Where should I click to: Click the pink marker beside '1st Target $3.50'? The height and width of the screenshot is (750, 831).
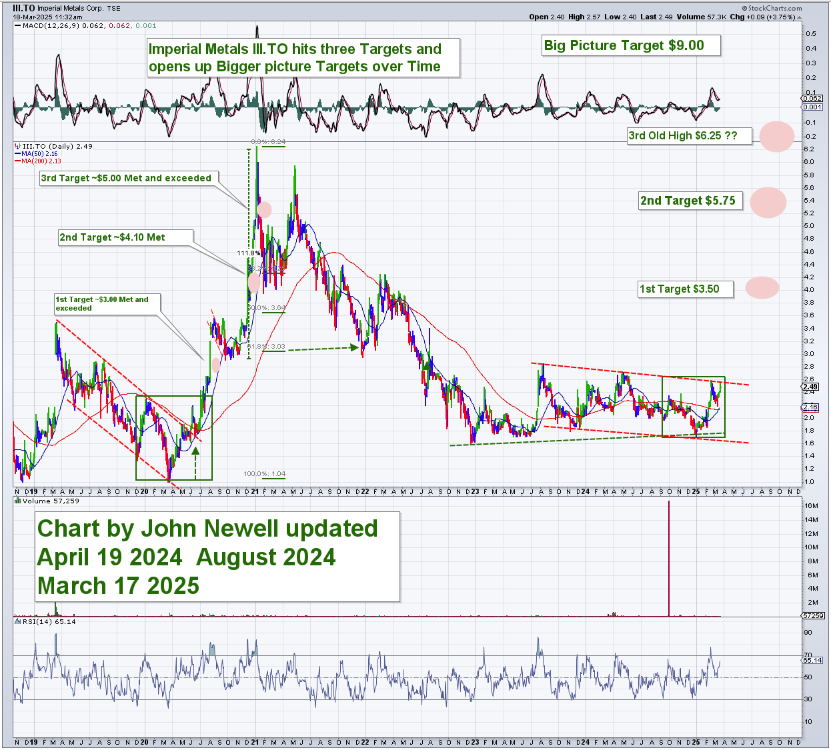762,288
